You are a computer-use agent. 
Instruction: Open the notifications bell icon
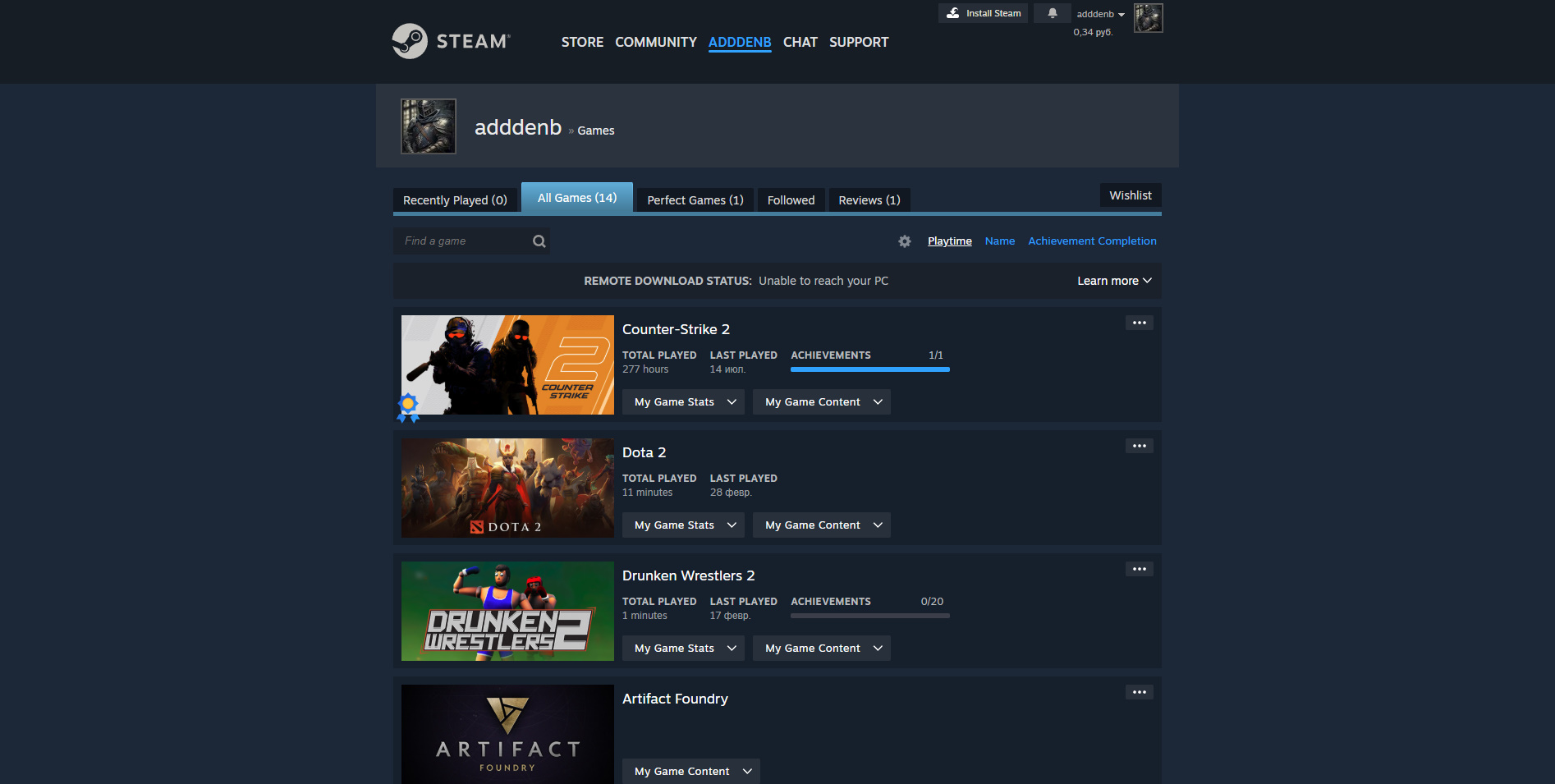point(1052,13)
